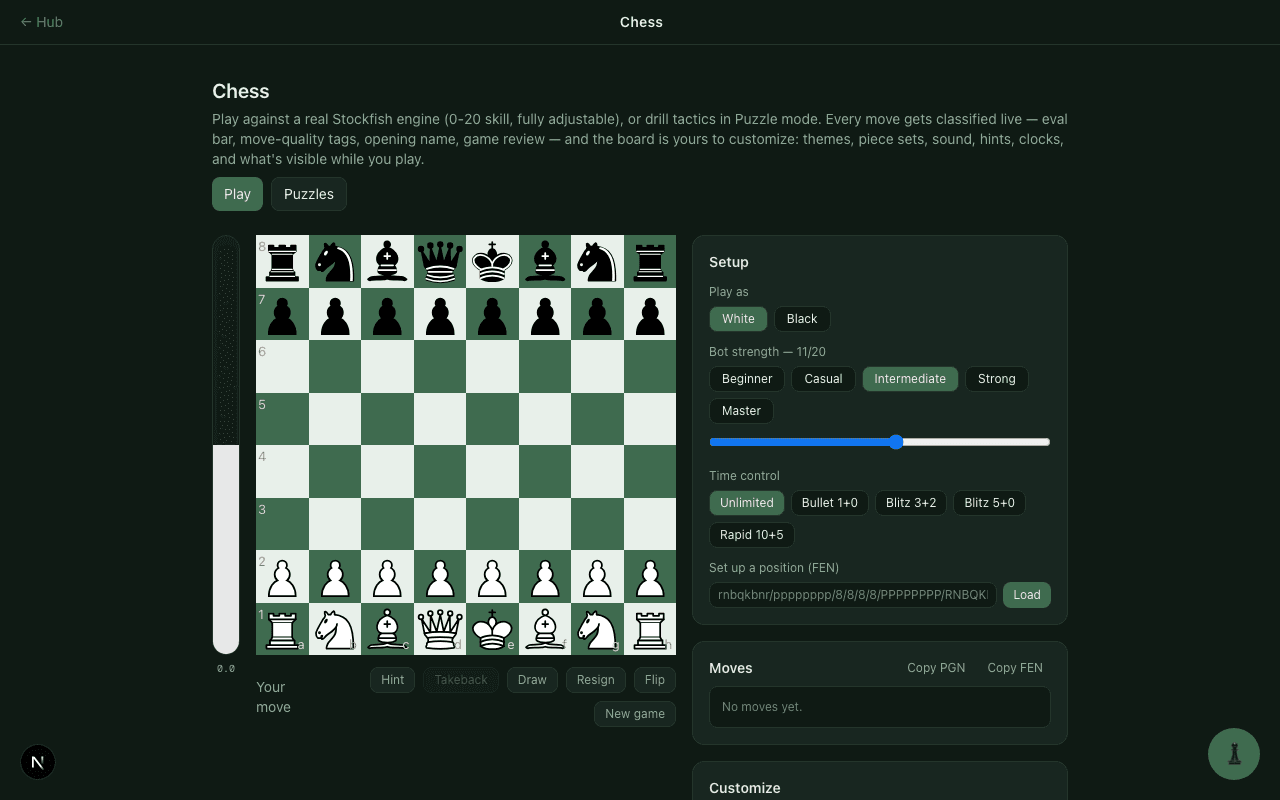1280x800 pixels.
Task: Select the white pawn on e2
Action: [492, 576]
